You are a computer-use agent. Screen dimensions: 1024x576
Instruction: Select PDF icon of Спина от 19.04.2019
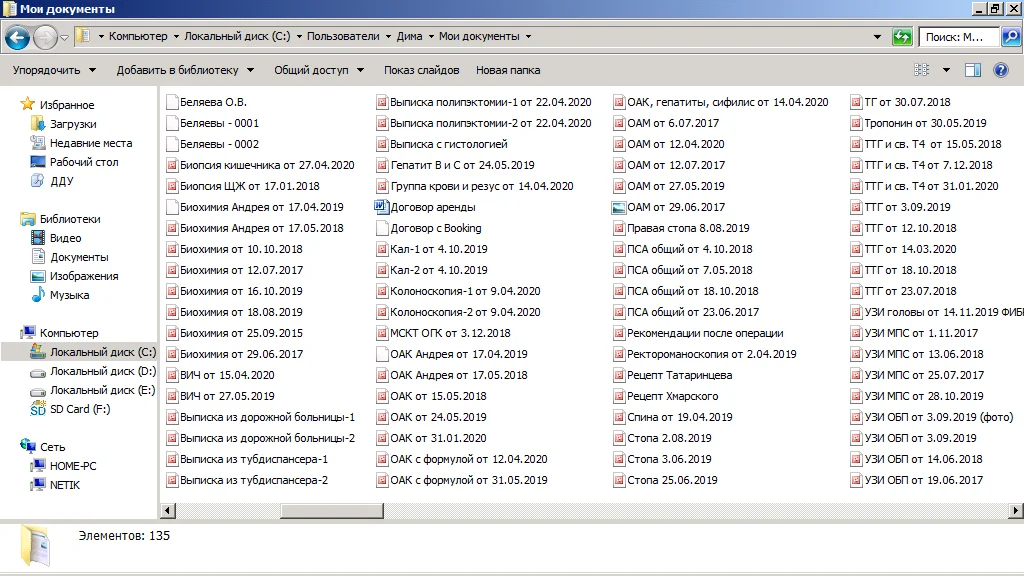(618, 417)
